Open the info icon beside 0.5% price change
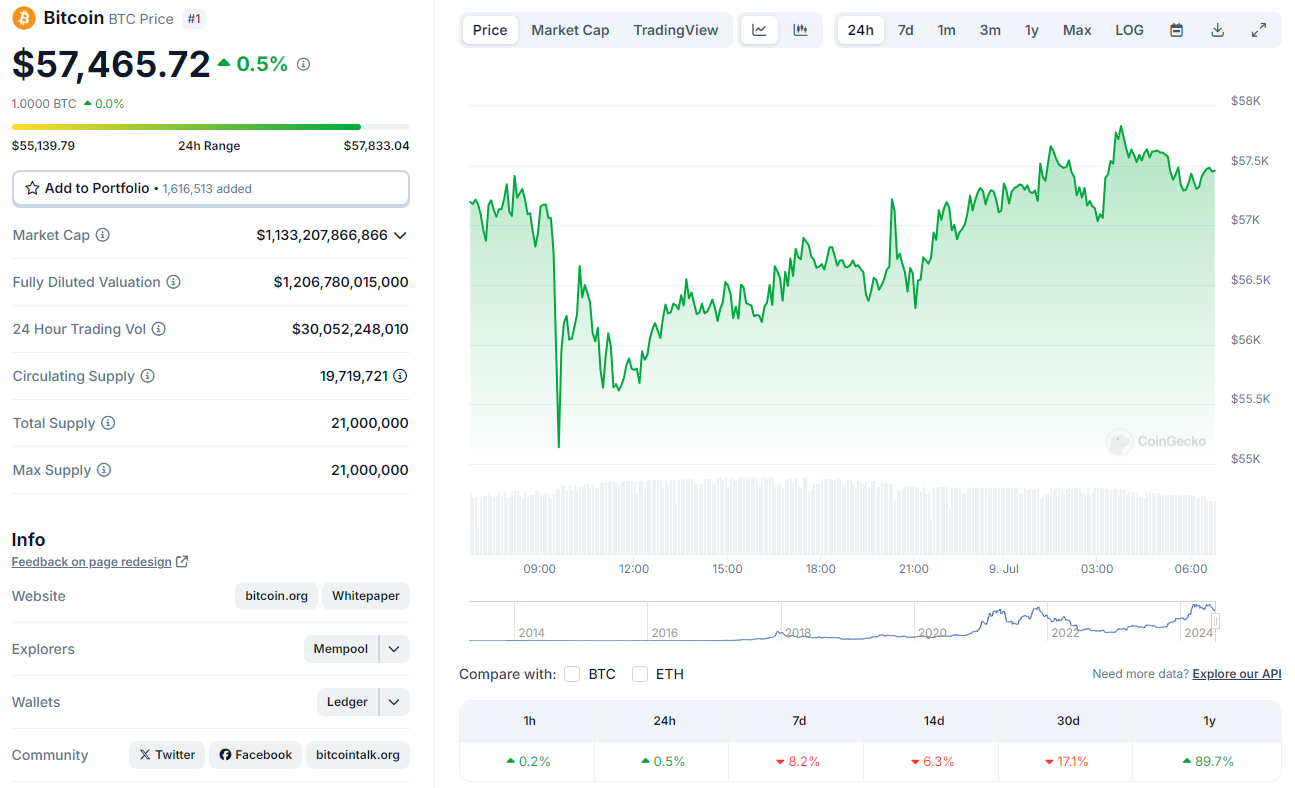 pyautogui.click(x=303, y=64)
